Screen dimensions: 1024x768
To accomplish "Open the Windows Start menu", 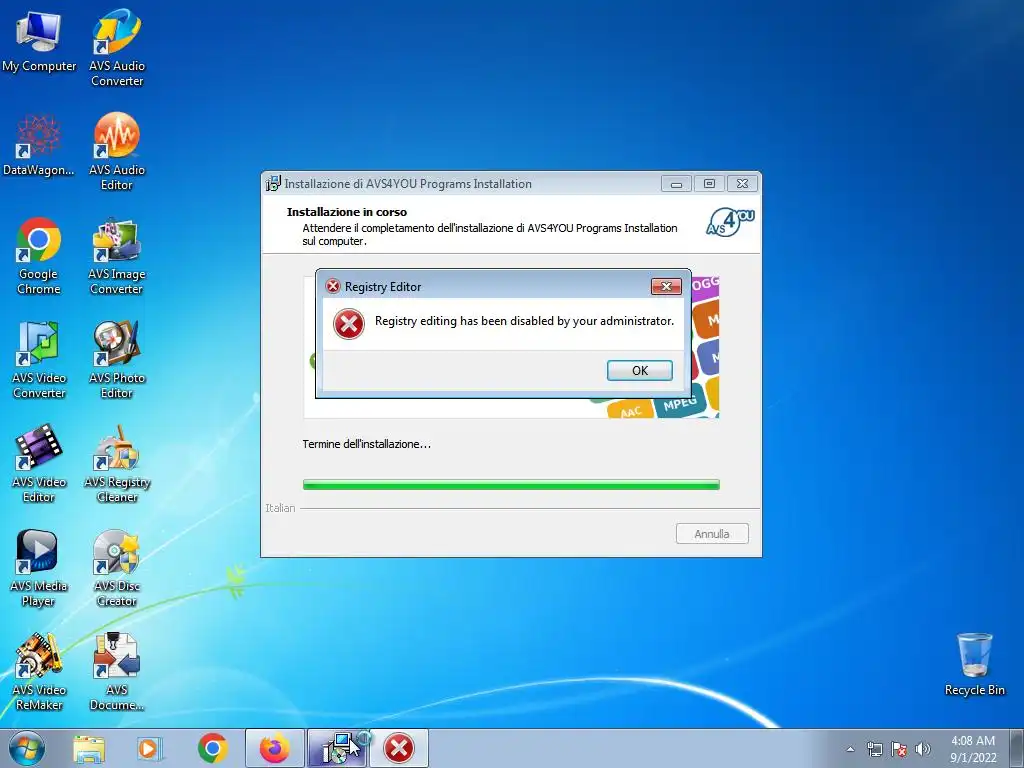I will click(x=26, y=748).
